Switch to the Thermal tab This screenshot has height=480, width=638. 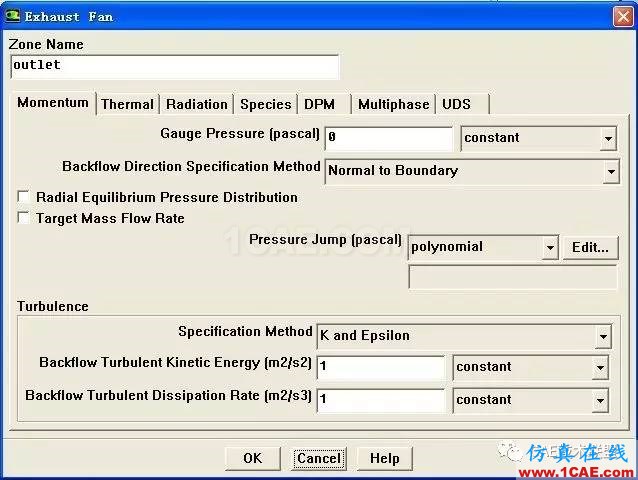[x=127, y=104]
